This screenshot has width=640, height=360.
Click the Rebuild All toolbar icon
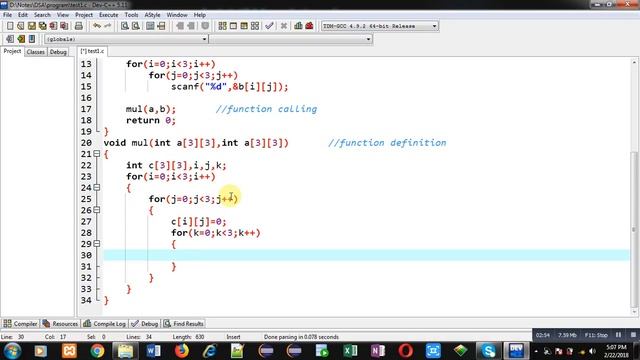click(255, 26)
